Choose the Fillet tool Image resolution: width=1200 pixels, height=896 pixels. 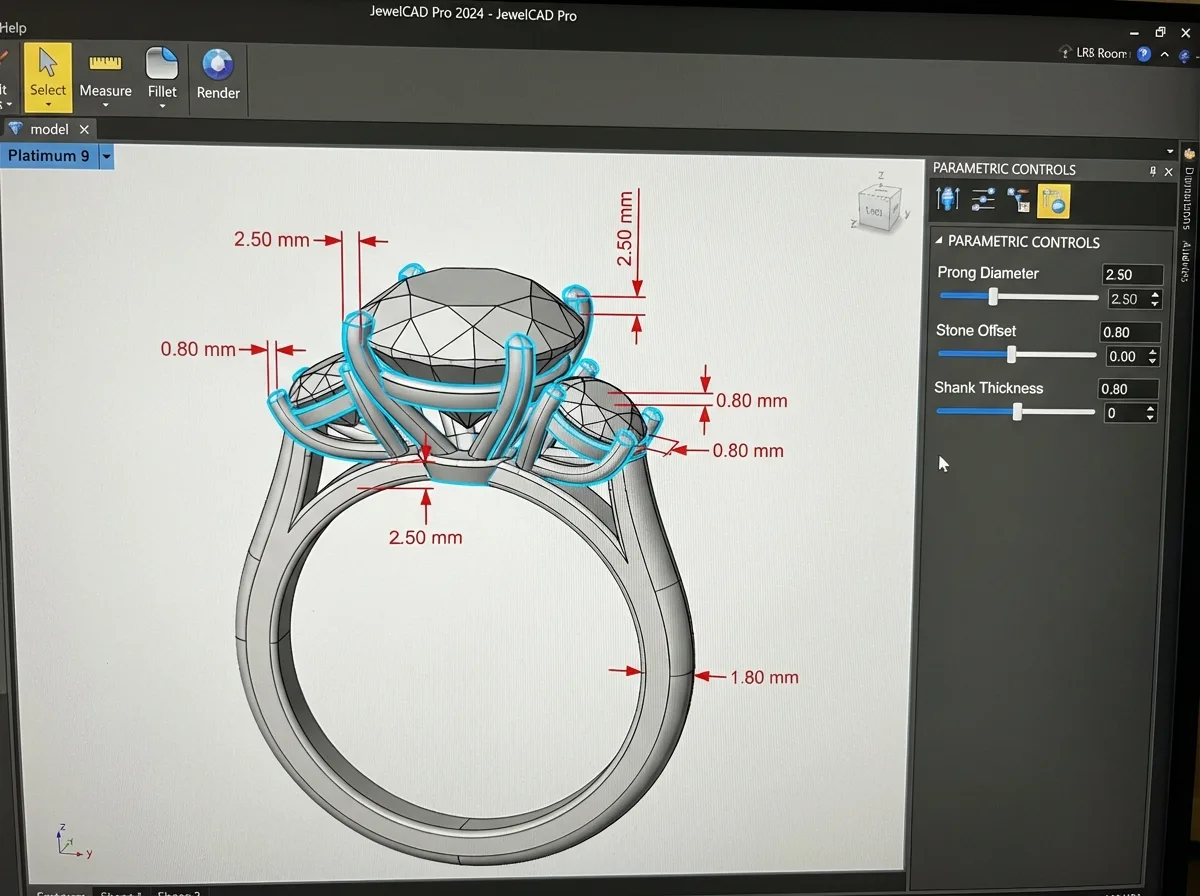point(162,72)
